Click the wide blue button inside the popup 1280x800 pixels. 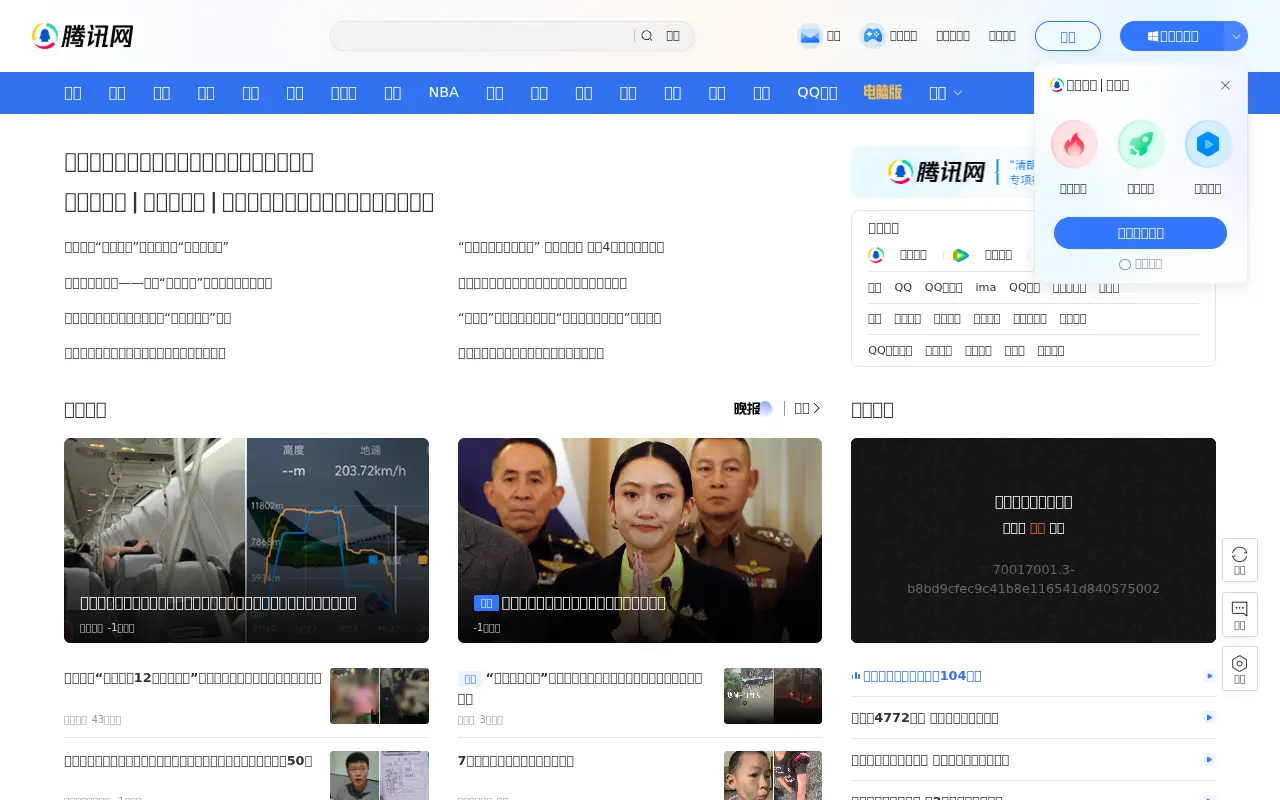pyautogui.click(x=1140, y=233)
